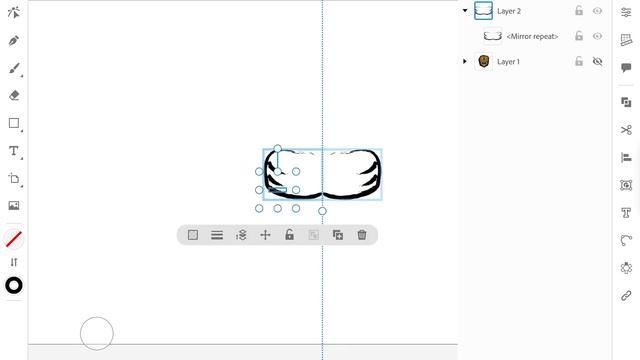Screen dimensions: 640x360
Task: Select the Selection tool at toolbar top
Action: tap(13, 13)
